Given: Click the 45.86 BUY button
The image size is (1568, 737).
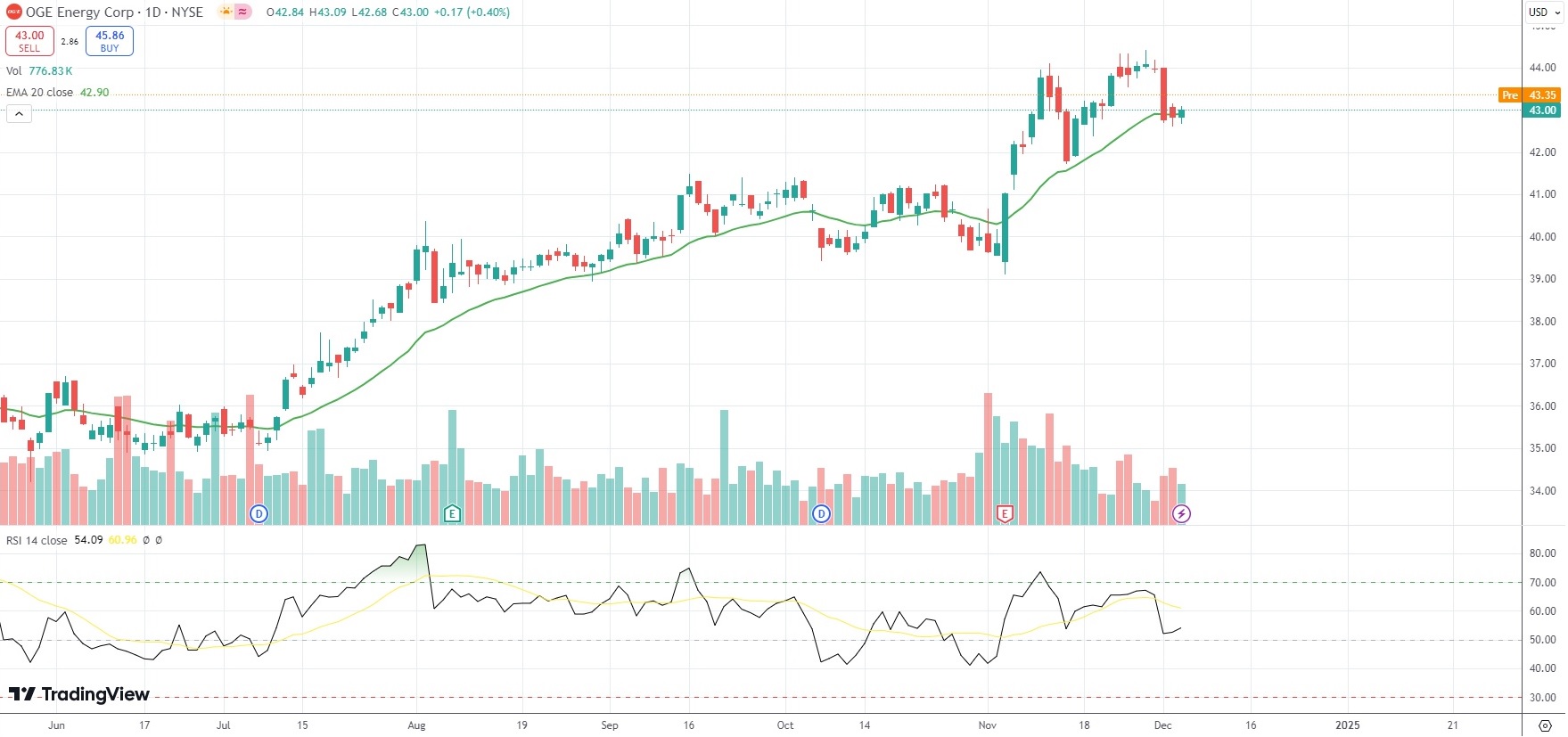Looking at the screenshot, I should coord(110,41).
